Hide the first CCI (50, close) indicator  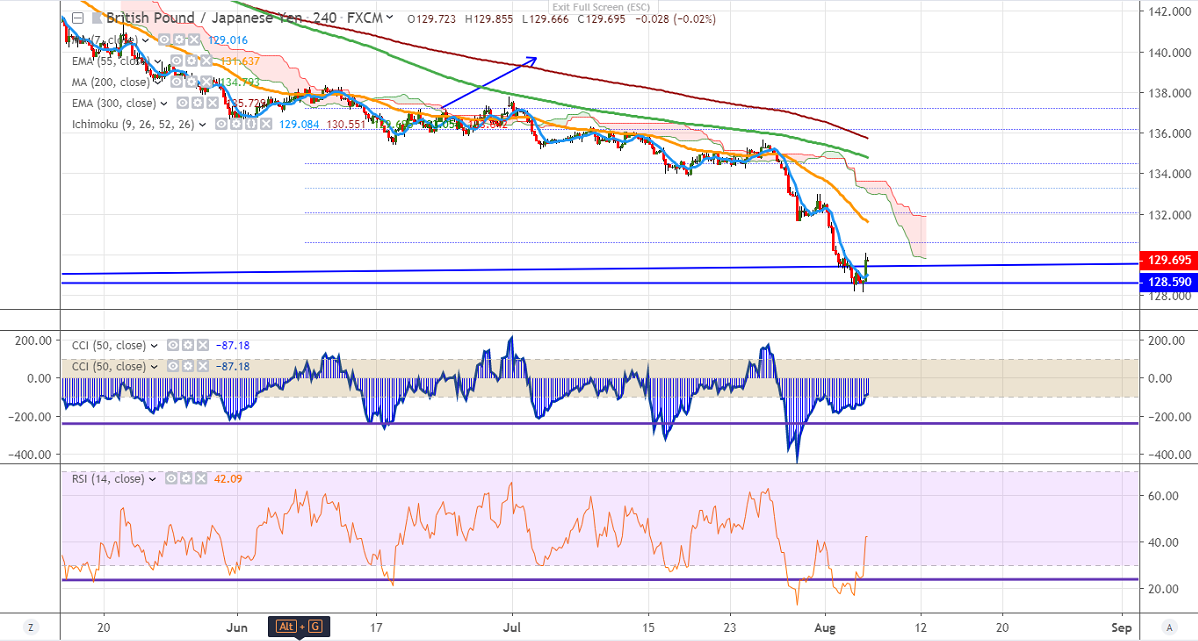click(173, 345)
